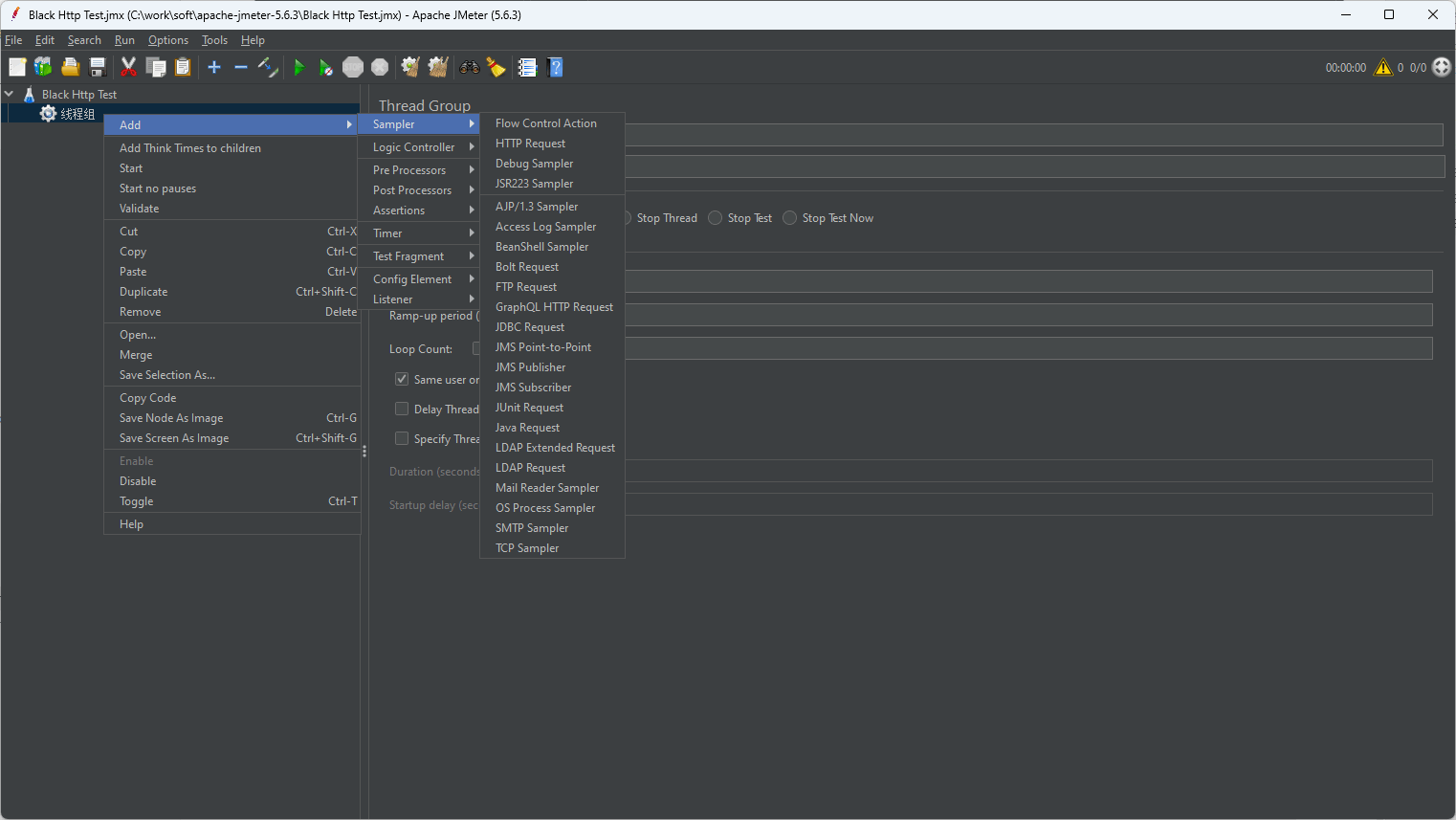This screenshot has height=820, width=1456.
Task: Click the Cut scissors toolbar icon
Action: pyautogui.click(x=128, y=67)
